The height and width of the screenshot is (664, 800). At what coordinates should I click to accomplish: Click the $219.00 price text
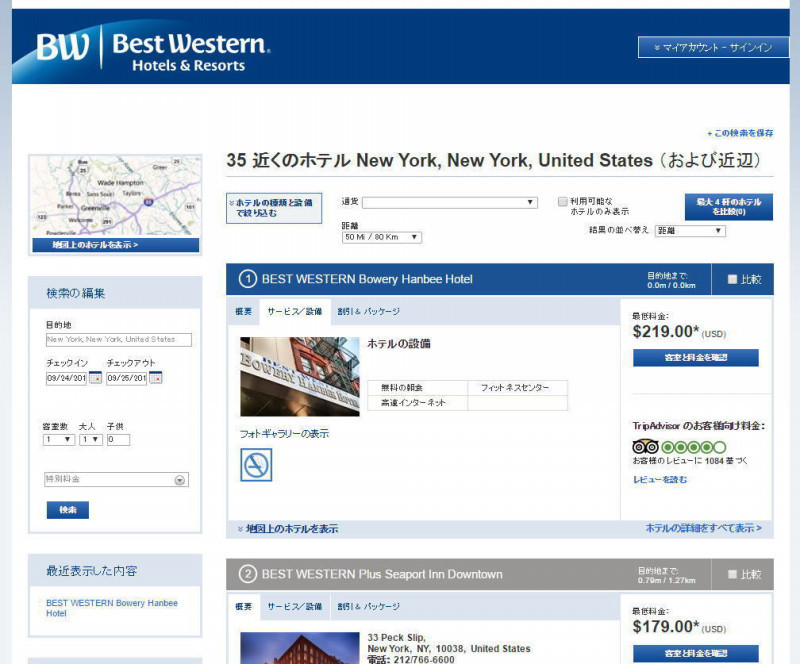click(666, 332)
